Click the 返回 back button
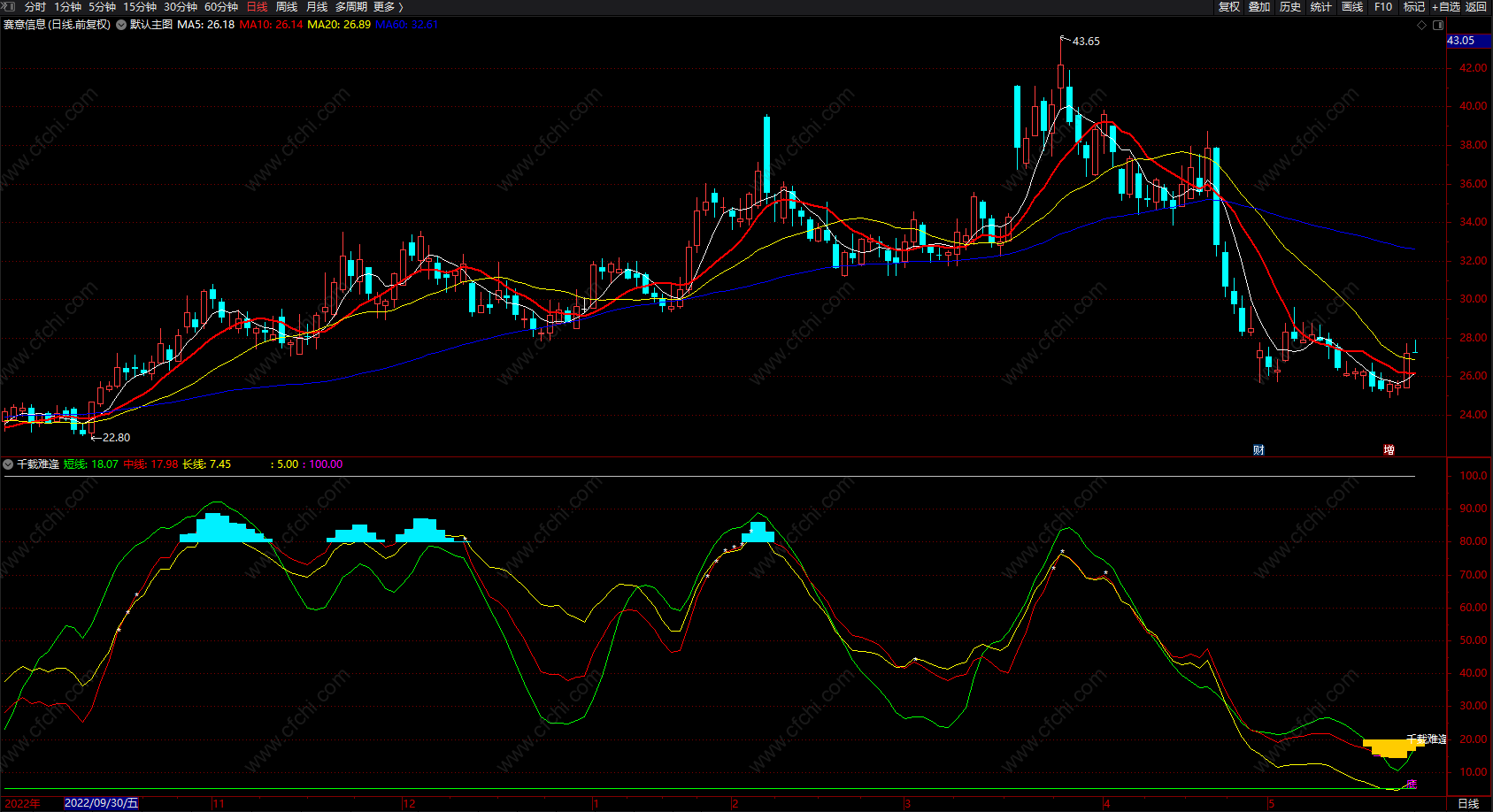This screenshot has width=1493, height=812. tap(1476, 7)
